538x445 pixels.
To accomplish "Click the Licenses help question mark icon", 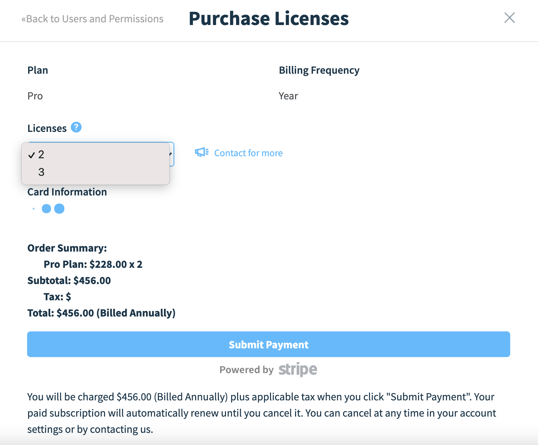I will point(76,127).
